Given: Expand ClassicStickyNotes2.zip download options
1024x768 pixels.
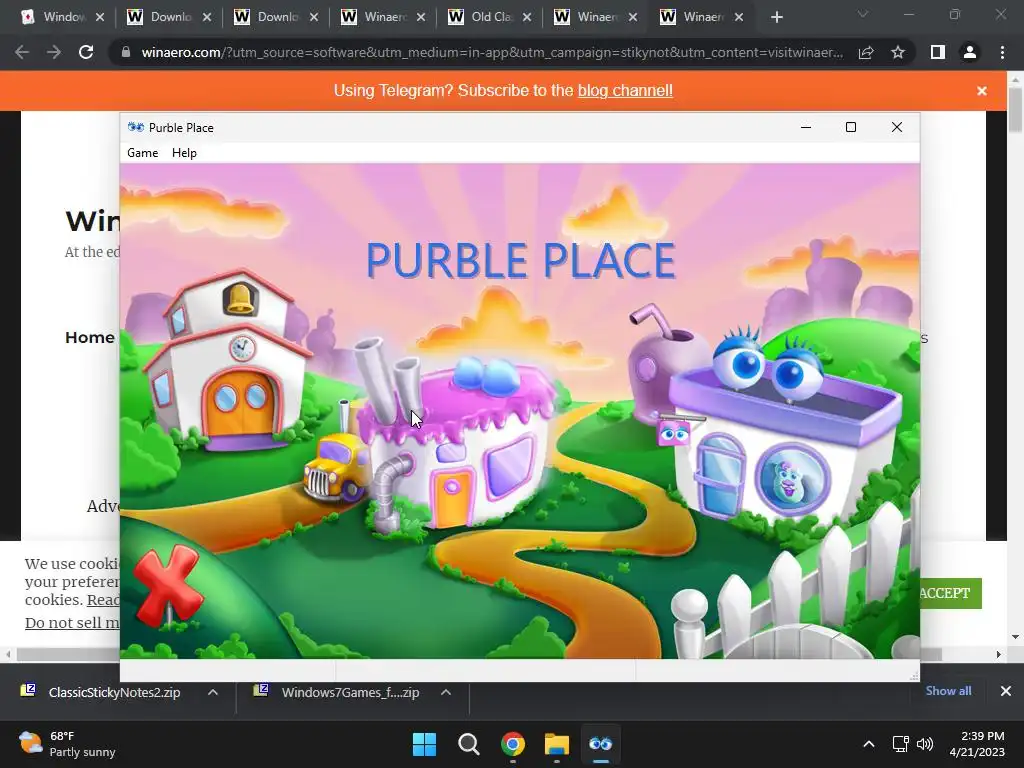Looking at the screenshot, I should (x=213, y=692).
